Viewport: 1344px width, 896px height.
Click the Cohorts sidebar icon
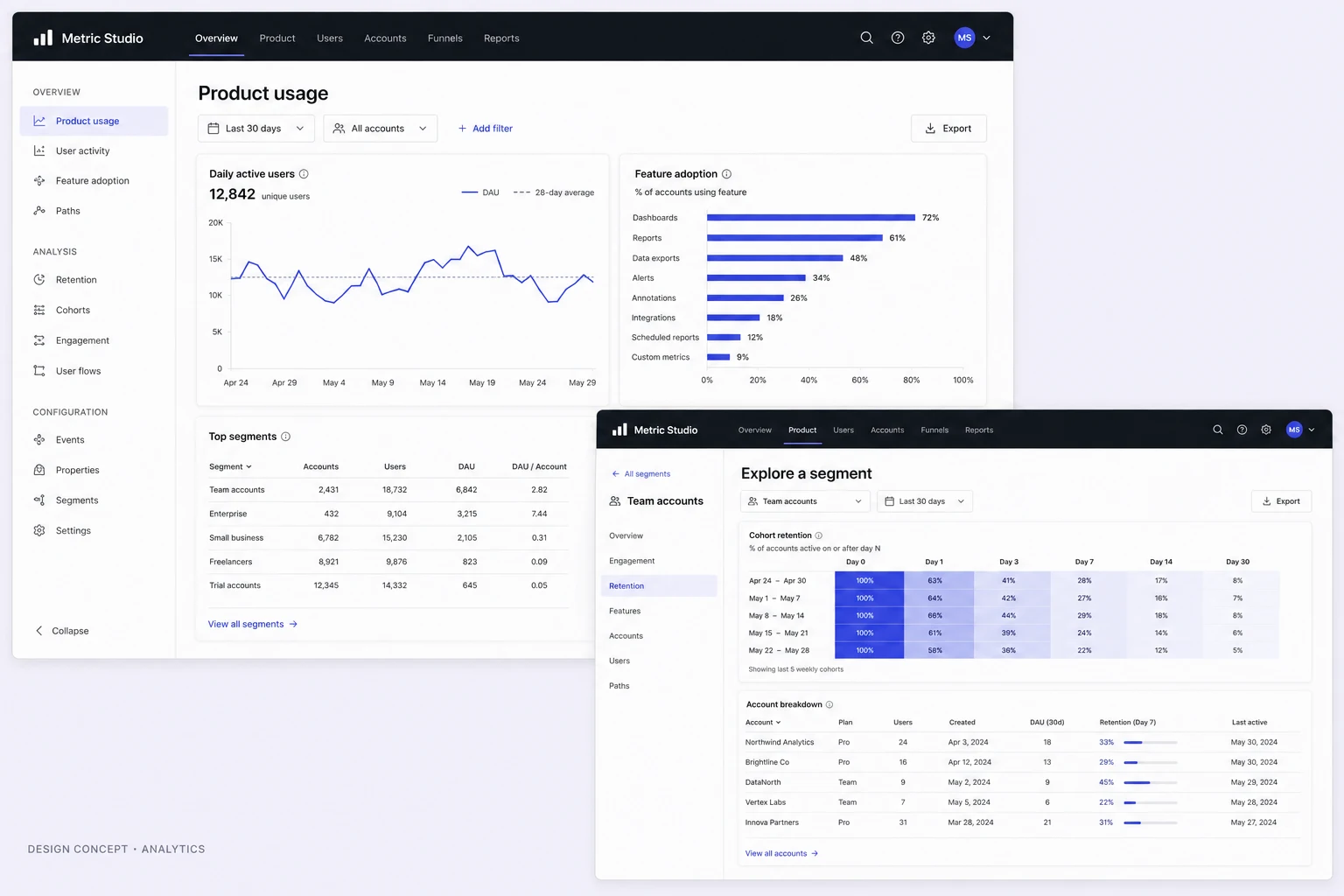[39, 310]
